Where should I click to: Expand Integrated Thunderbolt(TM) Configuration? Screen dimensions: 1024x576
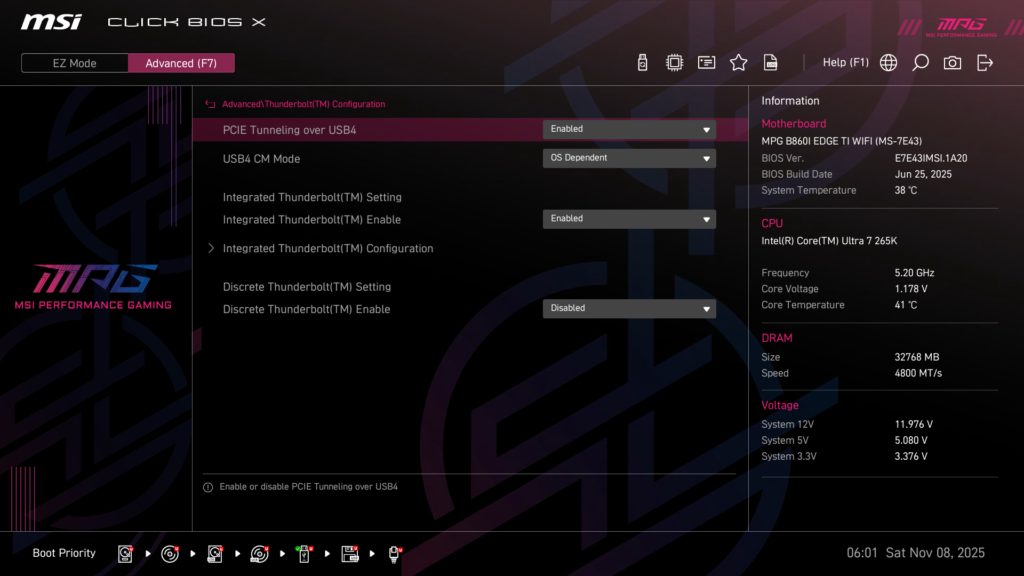point(322,248)
